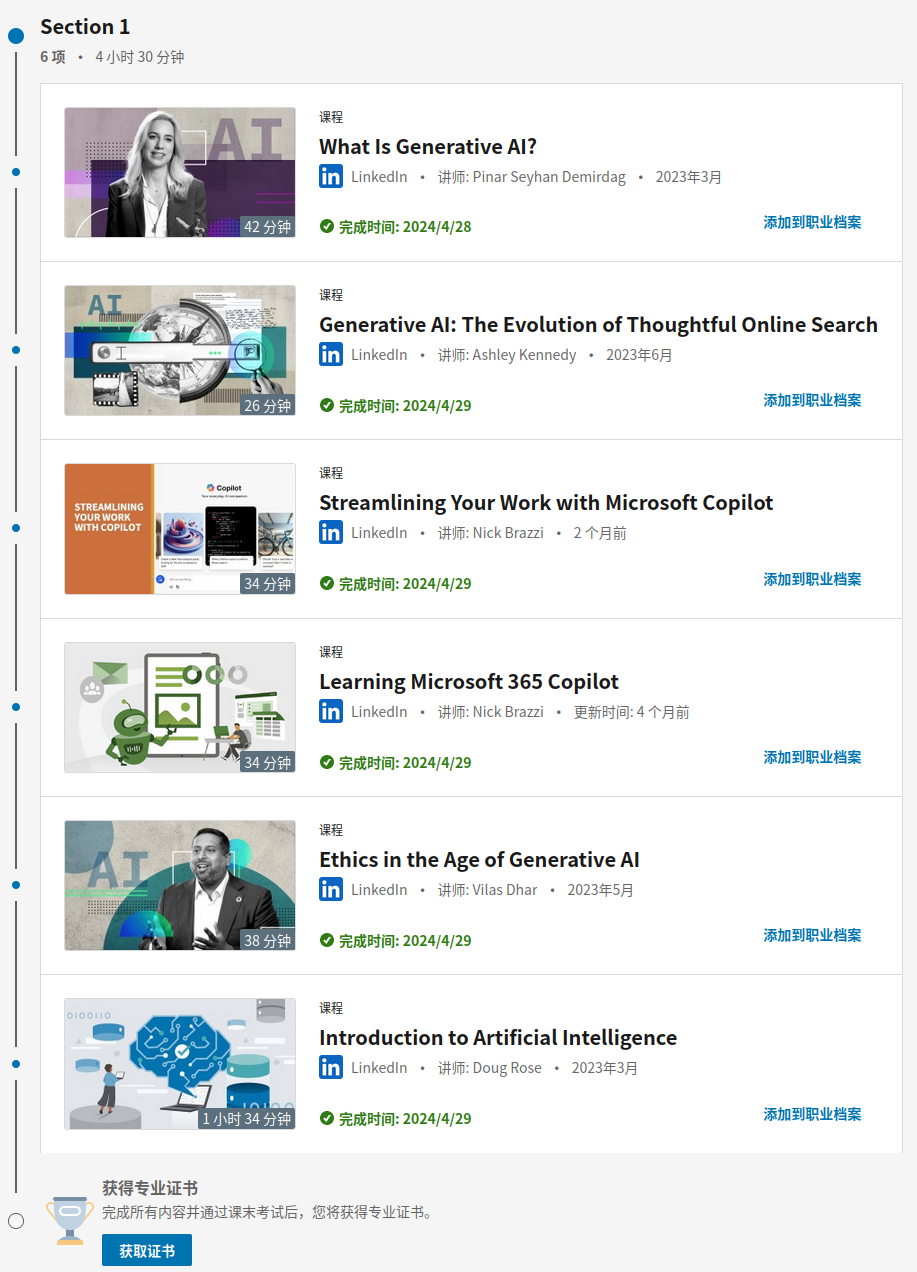Image resolution: width=917 pixels, height=1272 pixels.
Task: Open instructor Vilas Dhar link
Action: coord(505,890)
